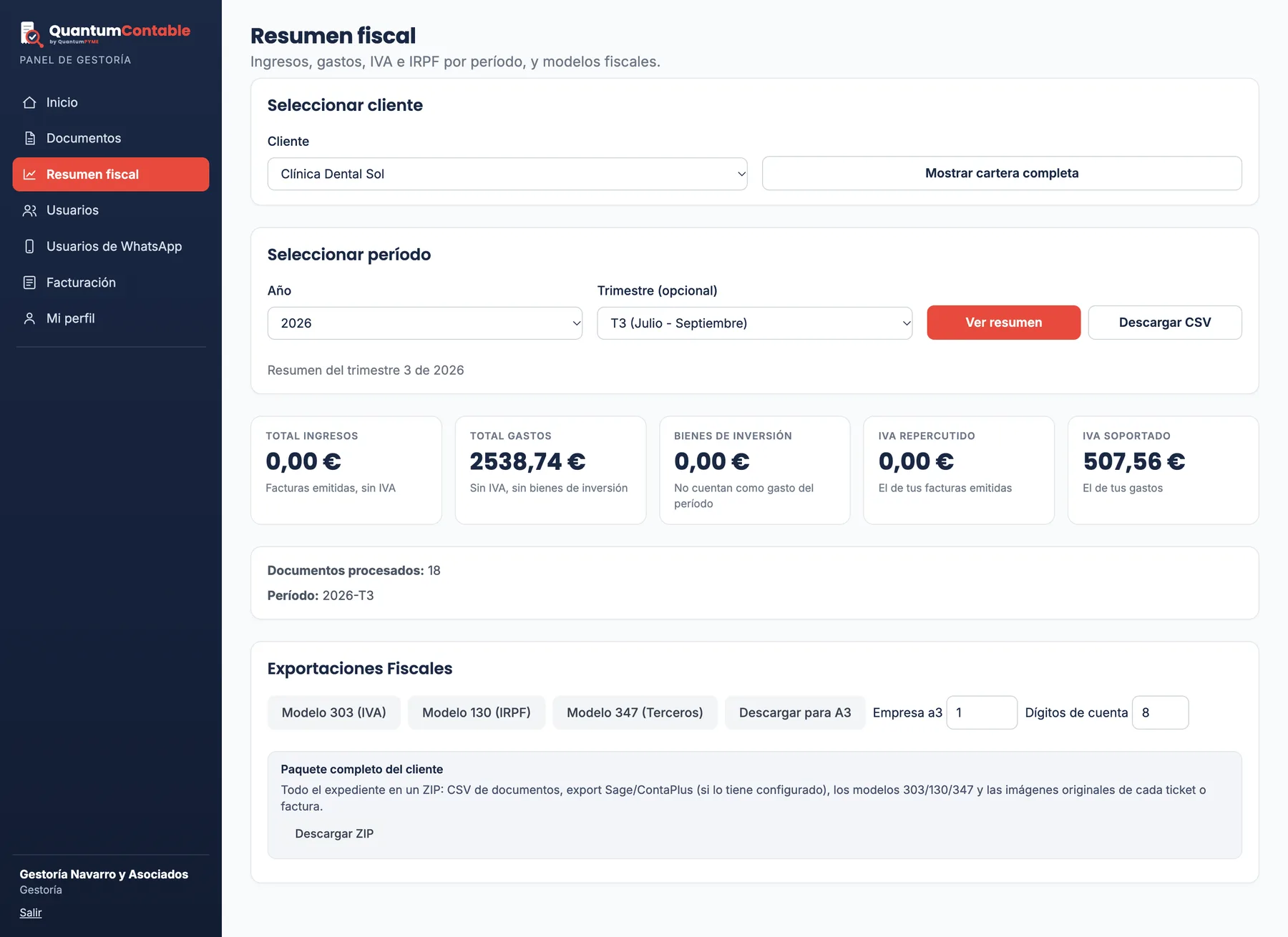Image resolution: width=1288 pixels, height=937 pixels.
Task: Click Descargar CSV button
Action: pyautogui.click(x=1165, y=323)
